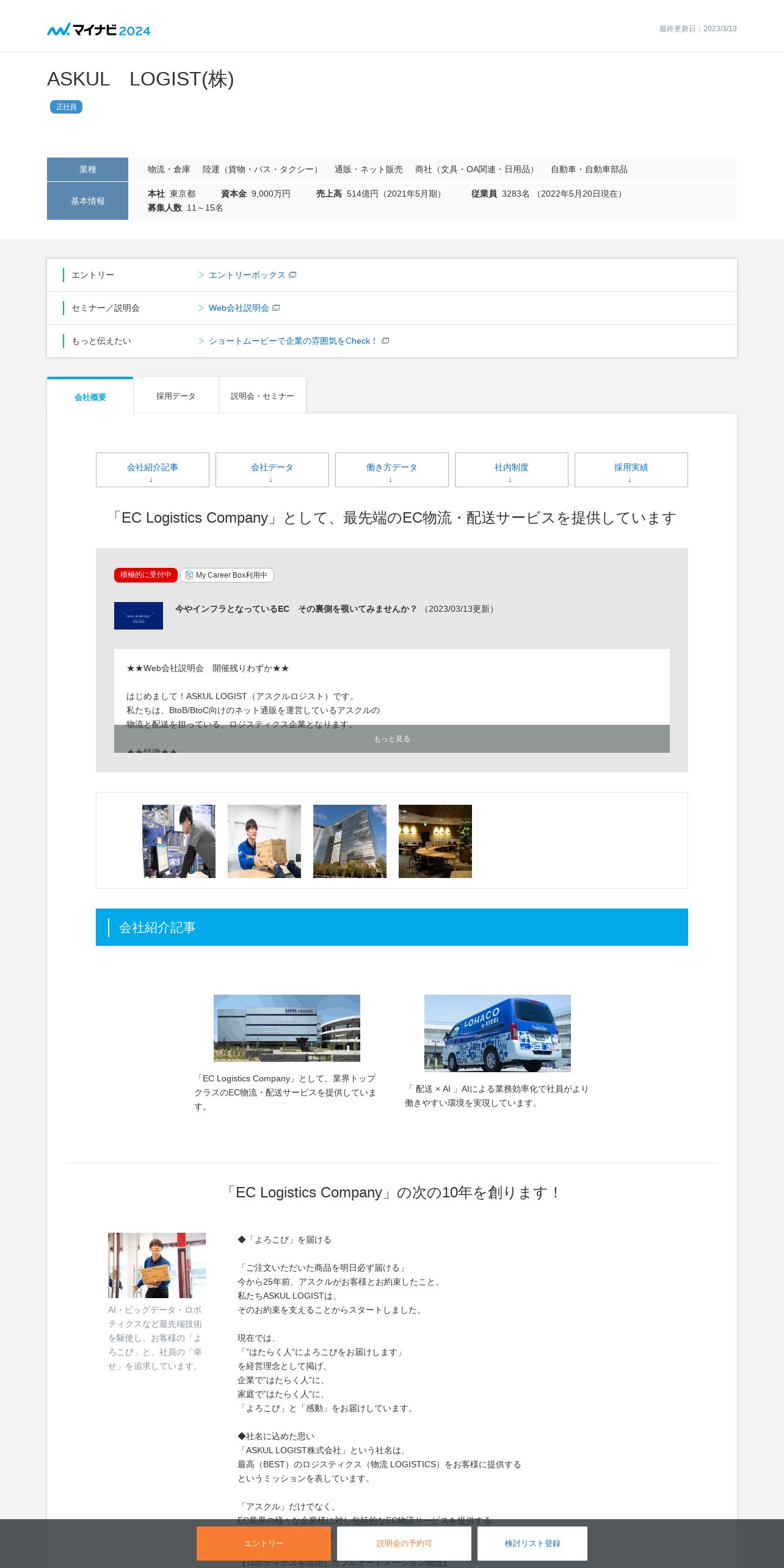
Task: Click the 自動車・自動車部品 industry text
Action: (589, 170)
